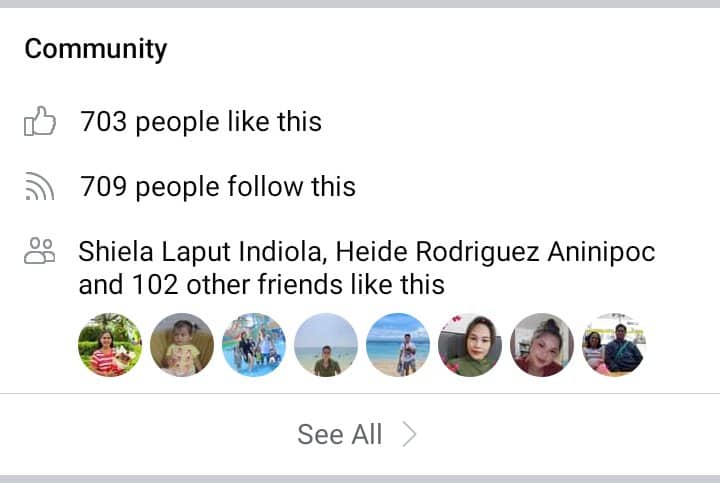Tap the See All link
The width and height of the screenshot is (720, 483).
coord(340,434)
